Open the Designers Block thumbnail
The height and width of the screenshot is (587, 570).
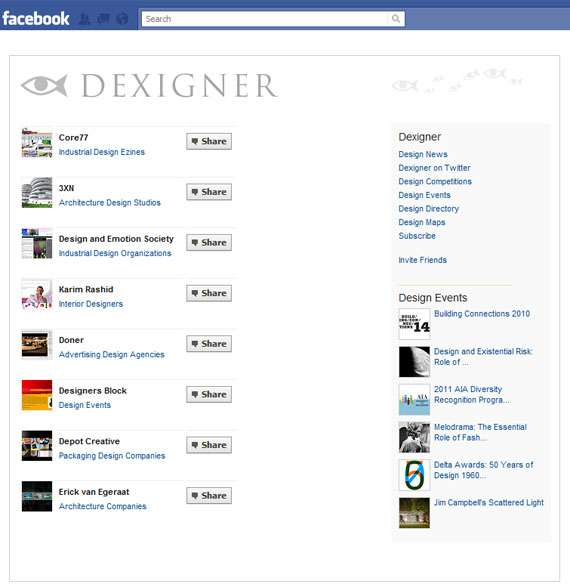37,395
